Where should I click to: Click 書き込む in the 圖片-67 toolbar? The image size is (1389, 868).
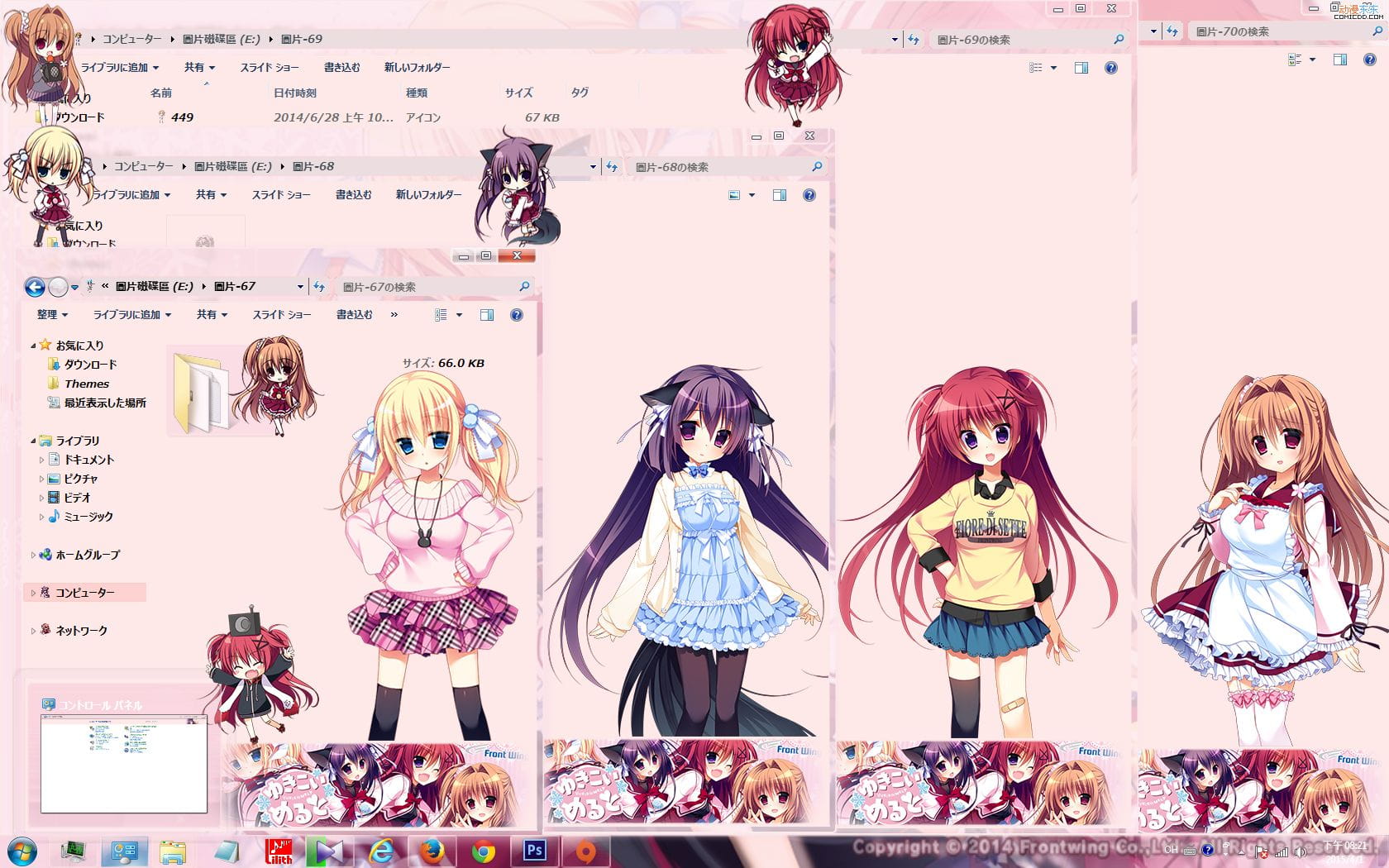tap(354, 315)
